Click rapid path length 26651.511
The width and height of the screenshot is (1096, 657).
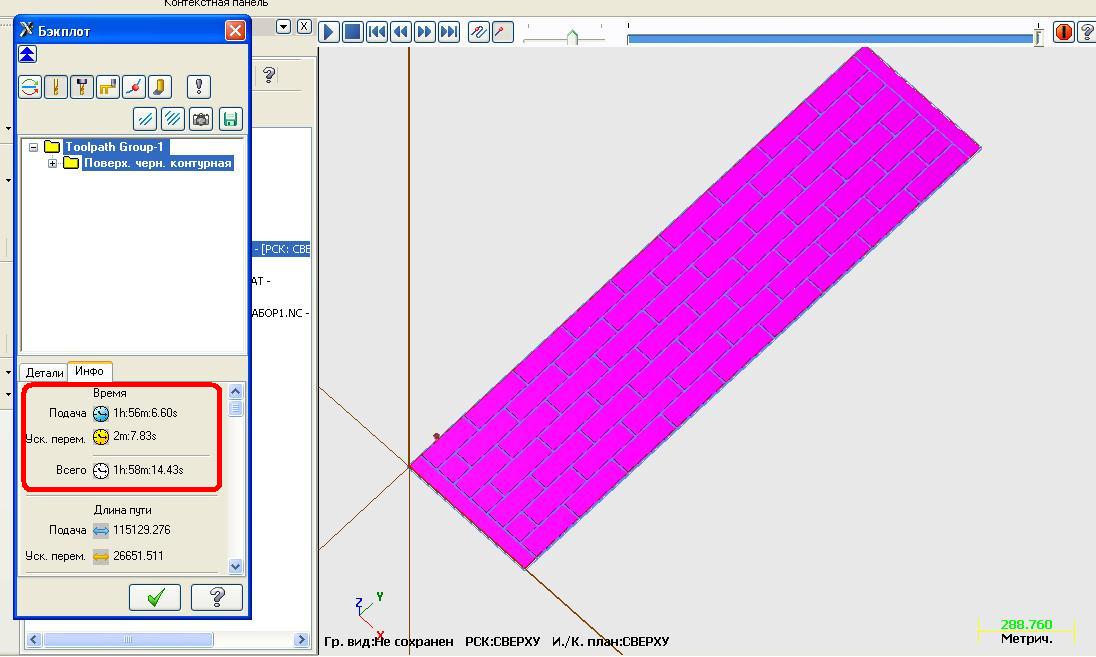coord(138,556)
